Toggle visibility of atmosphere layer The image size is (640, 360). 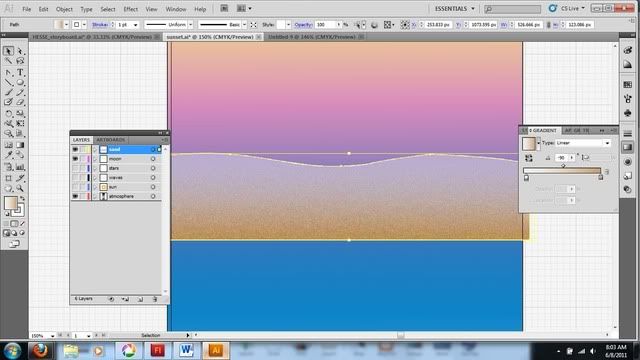click(x=75, y=196)
